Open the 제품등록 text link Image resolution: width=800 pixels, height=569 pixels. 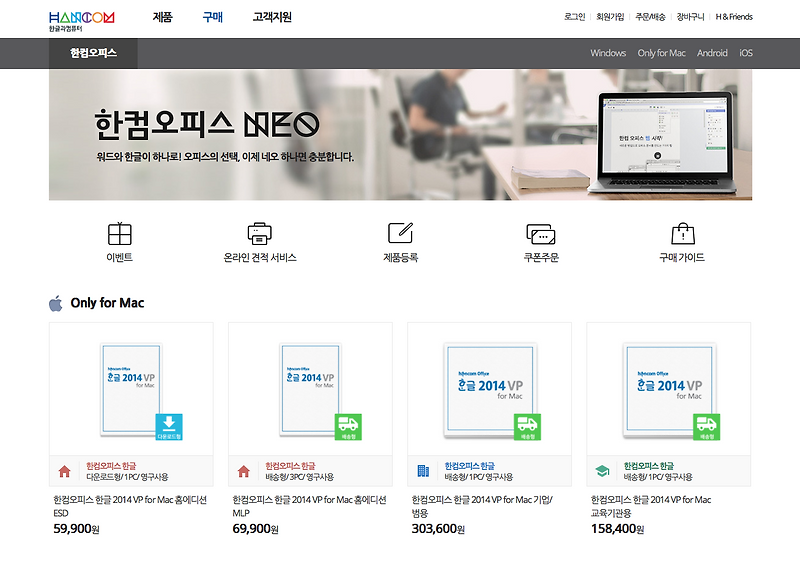point(401,258)
